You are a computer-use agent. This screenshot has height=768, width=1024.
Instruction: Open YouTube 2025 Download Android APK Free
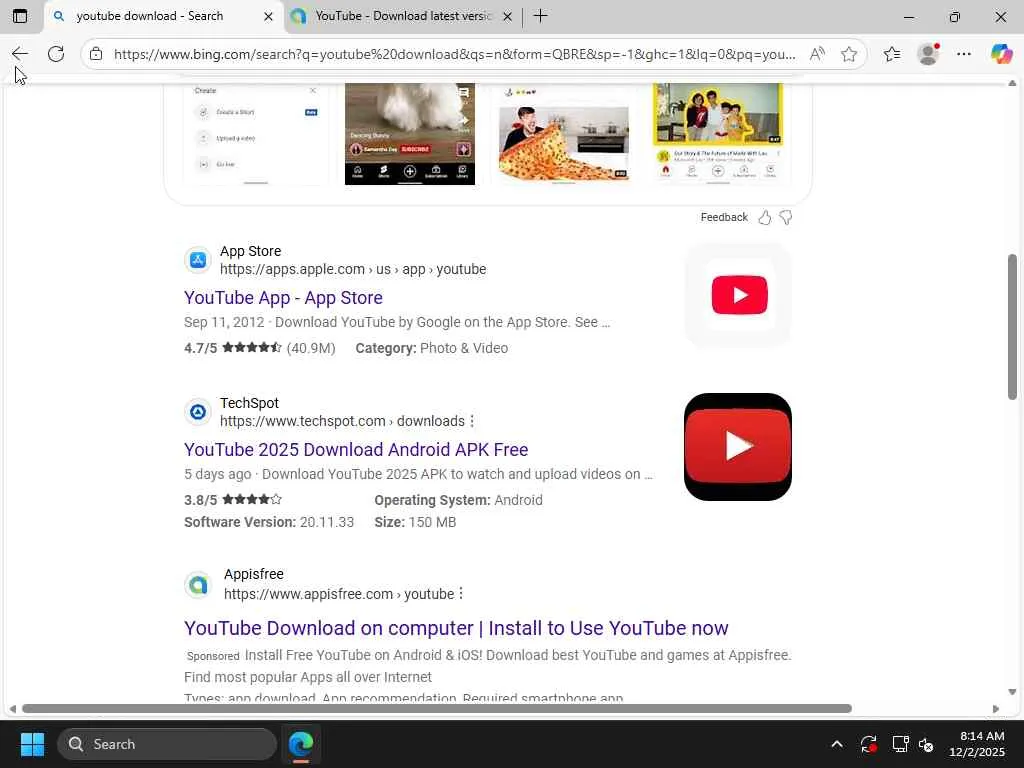point(356,450)
